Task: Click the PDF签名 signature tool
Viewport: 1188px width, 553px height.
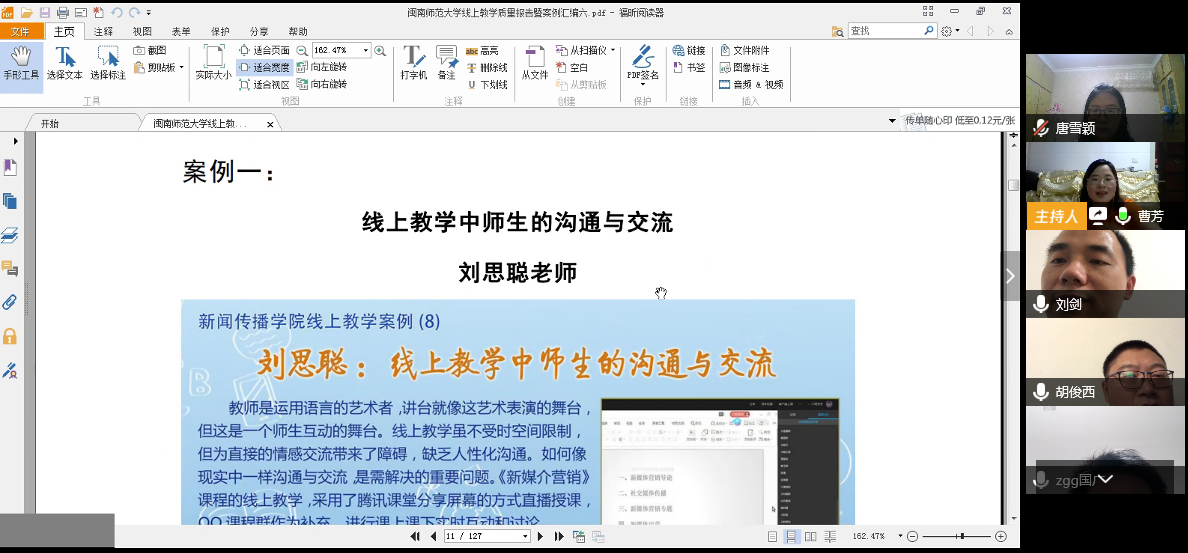Action: click(x=642, y=63)
